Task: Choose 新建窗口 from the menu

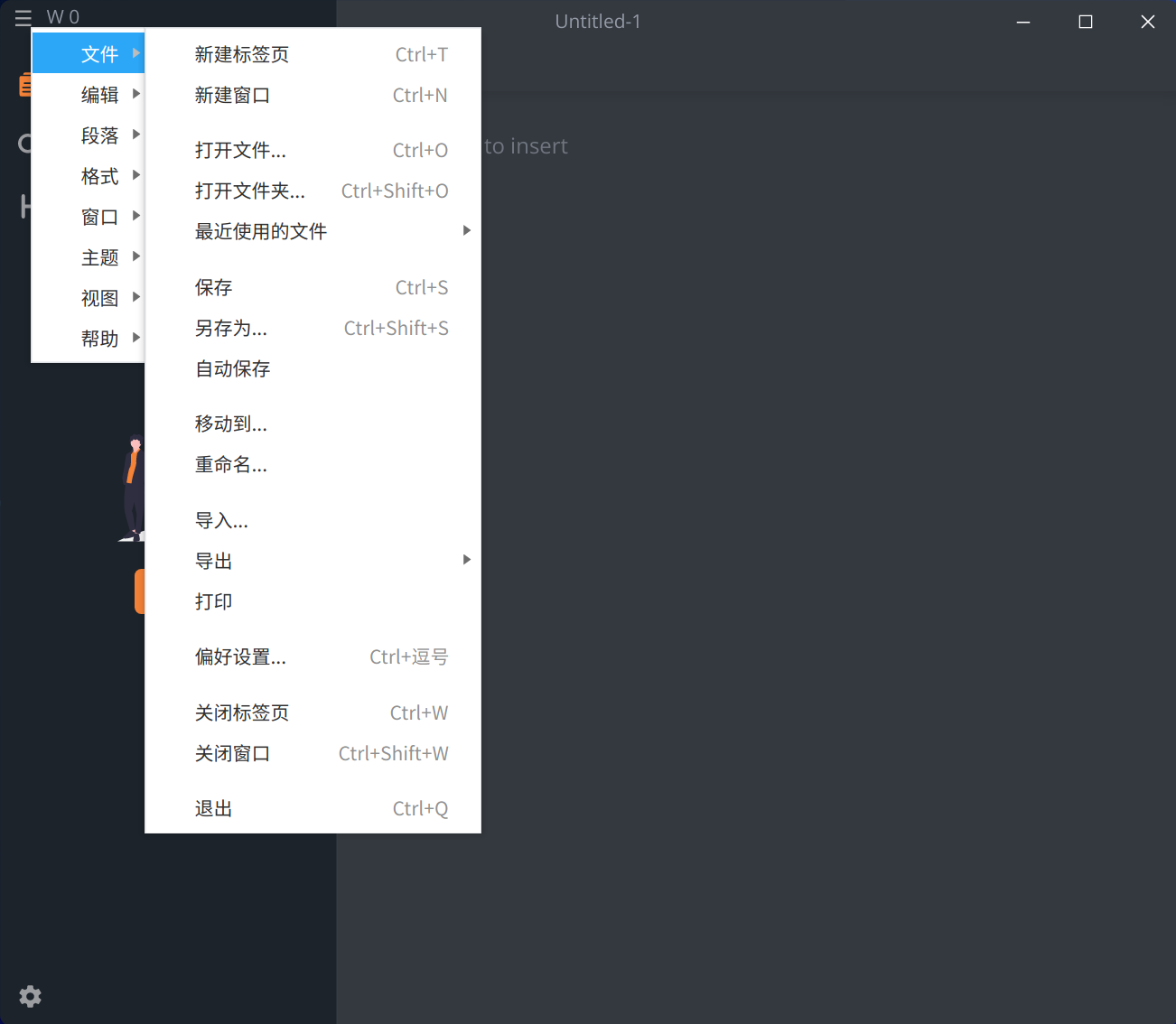Action: pyautogui.click(x=313, y=95)
